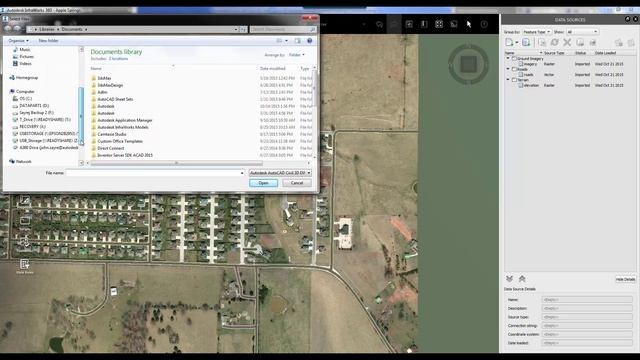This screenshot has height=360, width=640.
Task: Collapse the Ground Imagery tree group
Action: pos(508,58)
